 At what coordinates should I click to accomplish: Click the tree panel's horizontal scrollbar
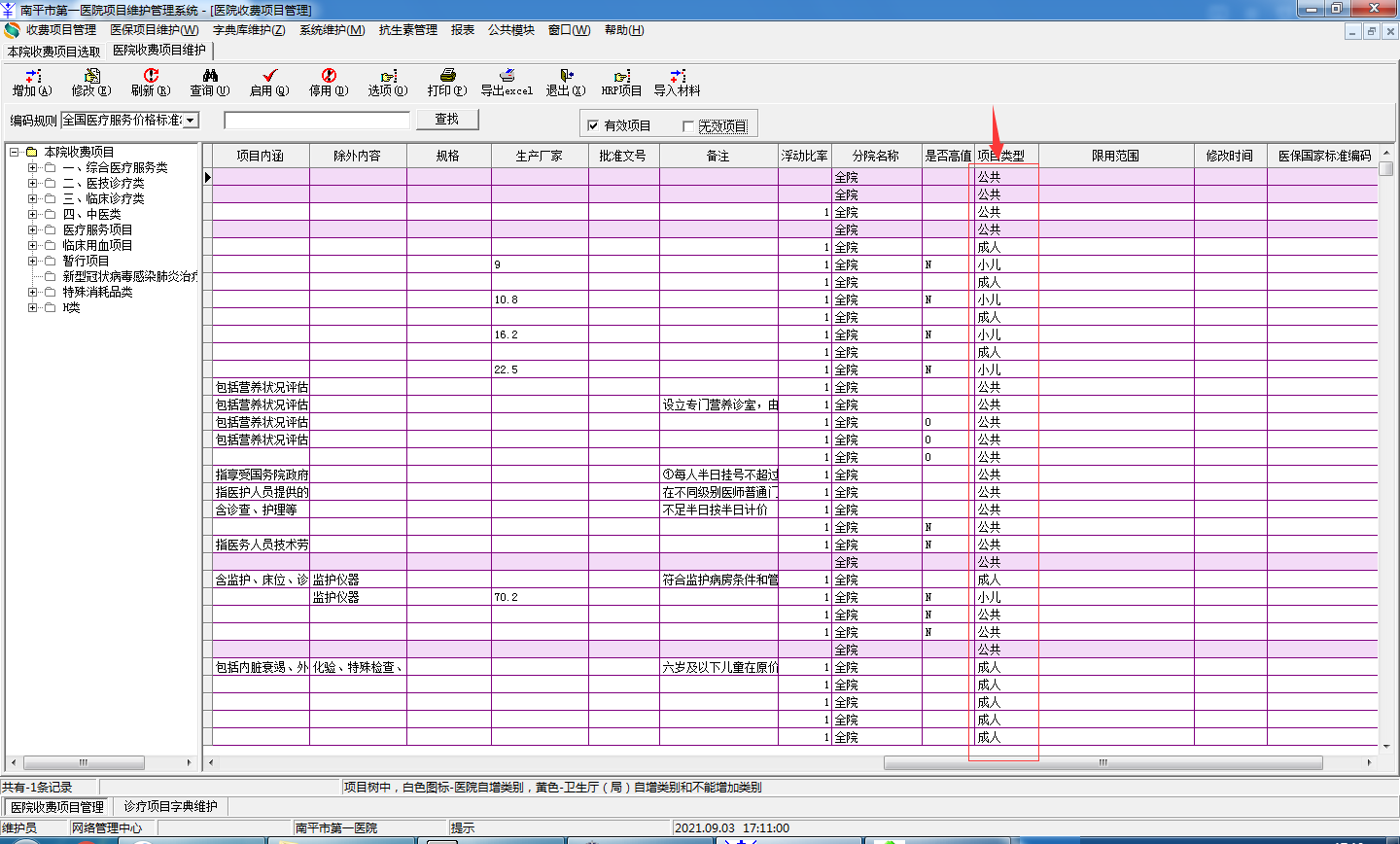(x=103, y=762)
